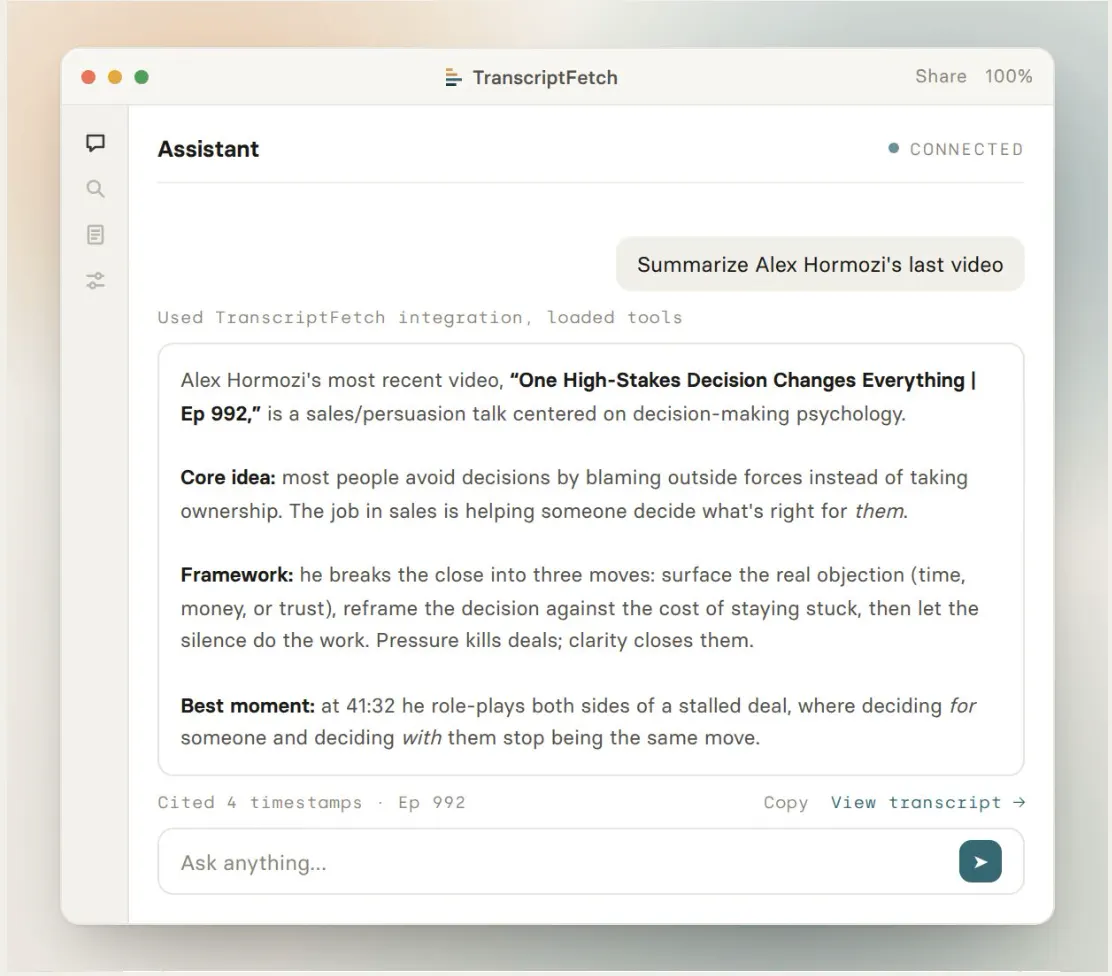Image resolution: width=1112 pixels, height=976 pixels.
Task: Open the search sidebar icon
Action: (95, 189)
